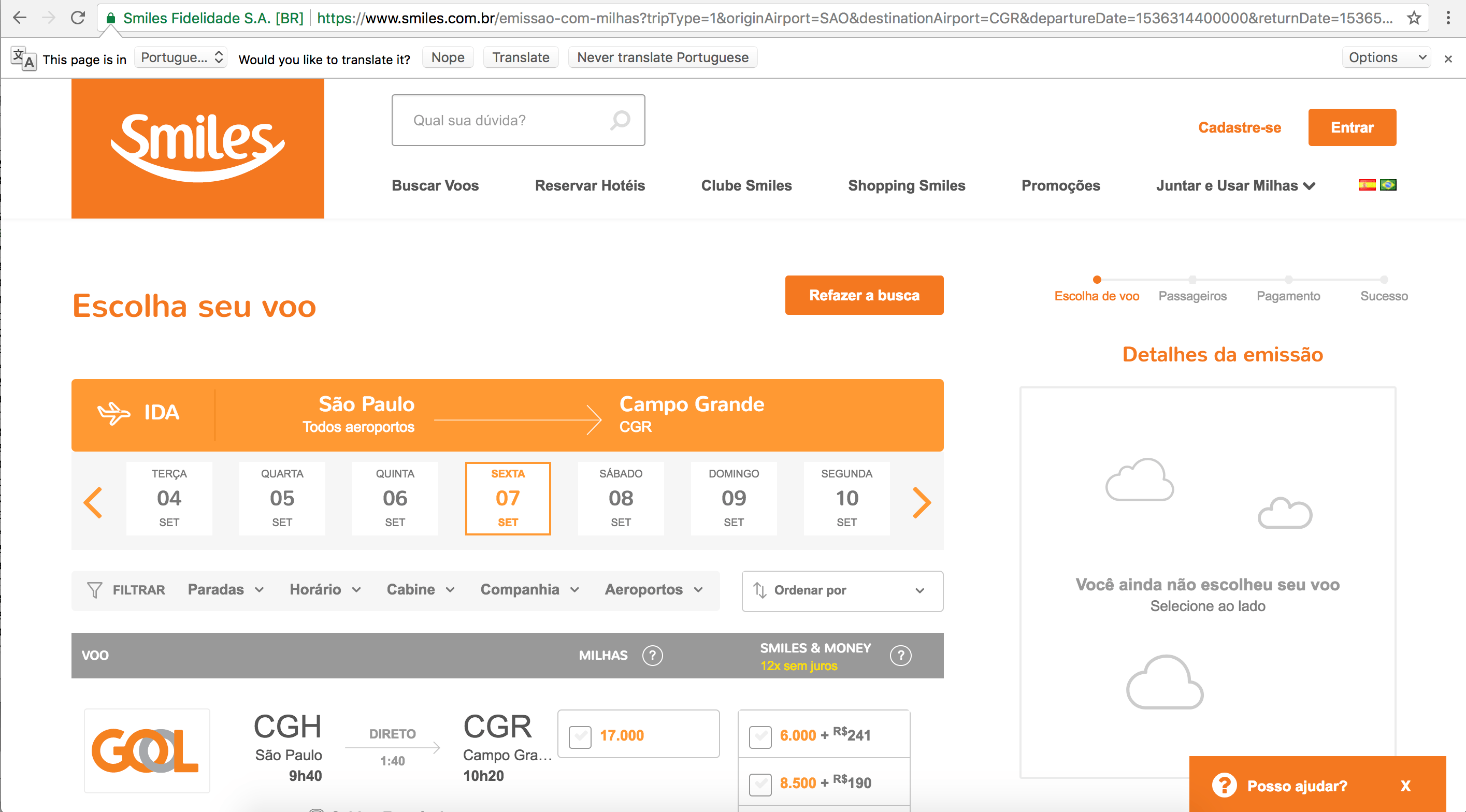The width and height of the screenshot is (1466, 812).
Task: Open the Chrome three-dot menu
Action: 1448,18
